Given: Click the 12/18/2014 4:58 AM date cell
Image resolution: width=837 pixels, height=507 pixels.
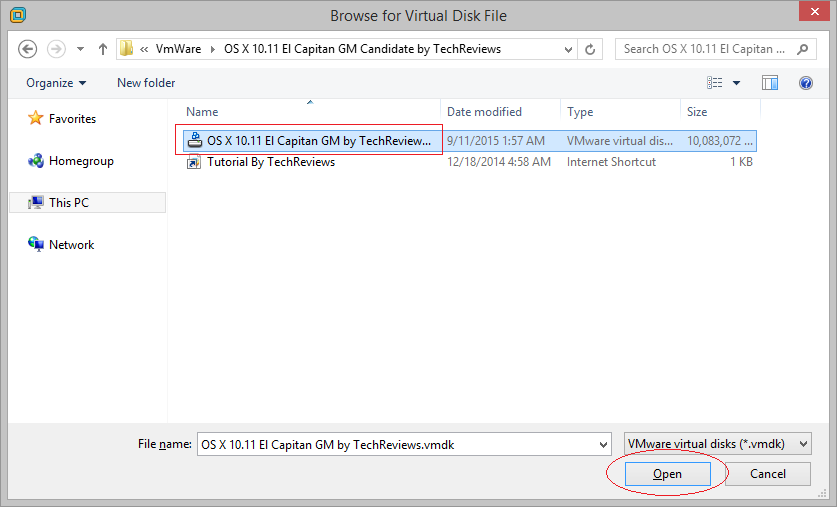Looking at the screenshot, I should (x=499, y=162).
